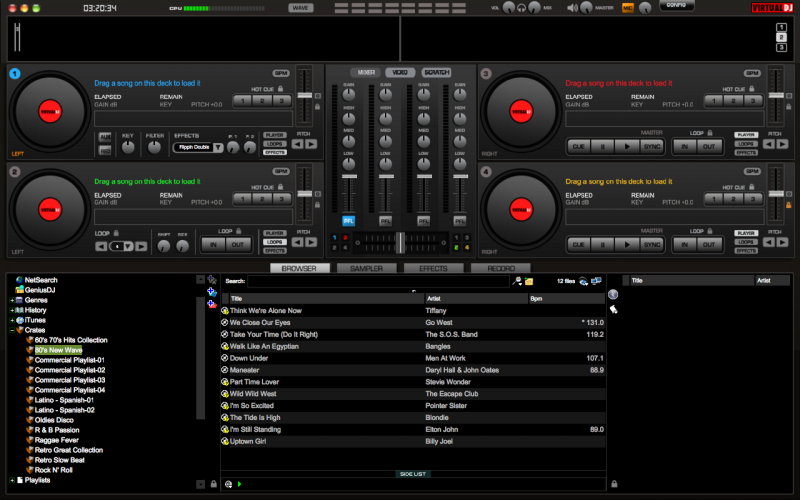Click the monitor display icon in browser toolbar
The image size is (800, 500).
(x=596, y=281)
